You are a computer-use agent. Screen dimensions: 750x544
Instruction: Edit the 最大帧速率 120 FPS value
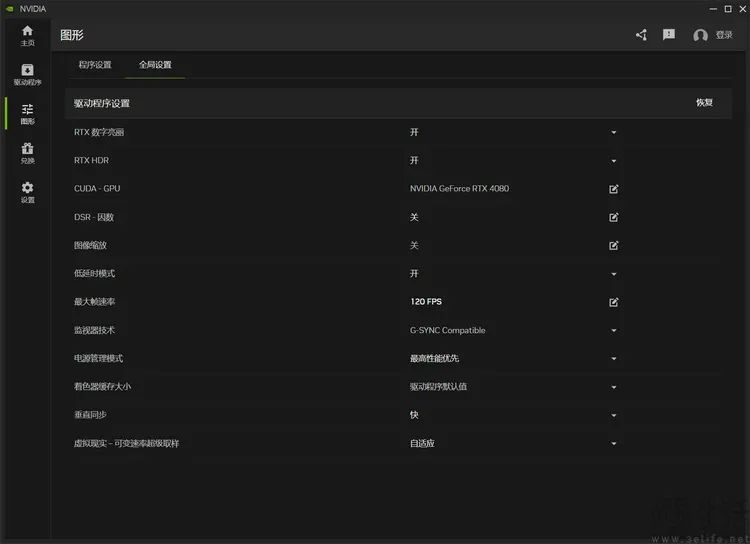[614, 302]
